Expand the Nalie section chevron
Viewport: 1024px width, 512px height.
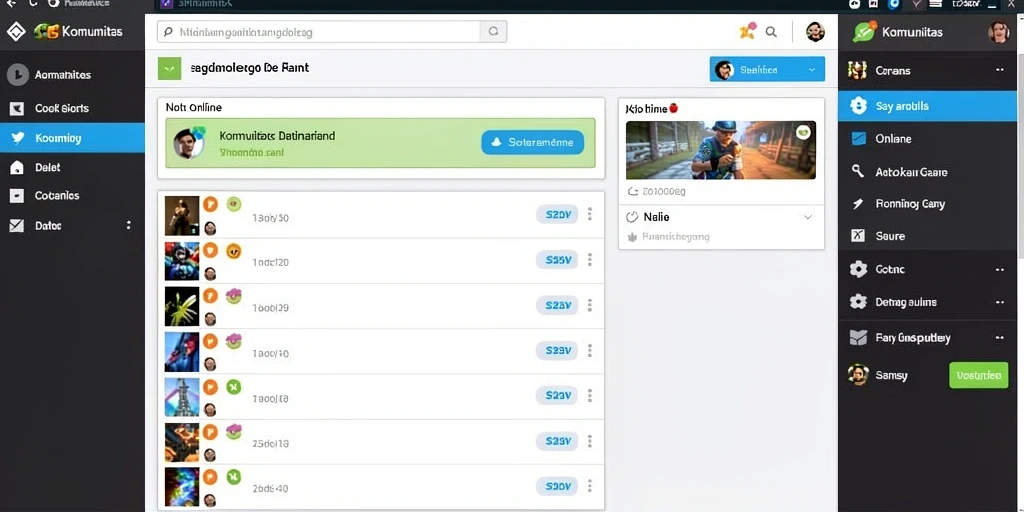pos(808,217)
